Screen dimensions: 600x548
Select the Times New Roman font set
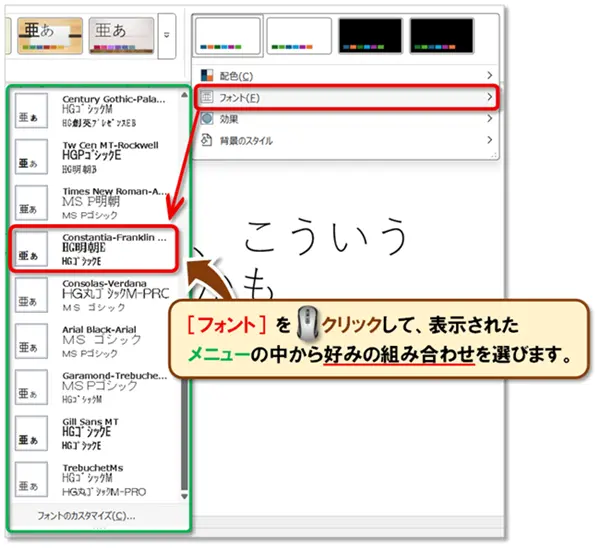coord(96,203)
